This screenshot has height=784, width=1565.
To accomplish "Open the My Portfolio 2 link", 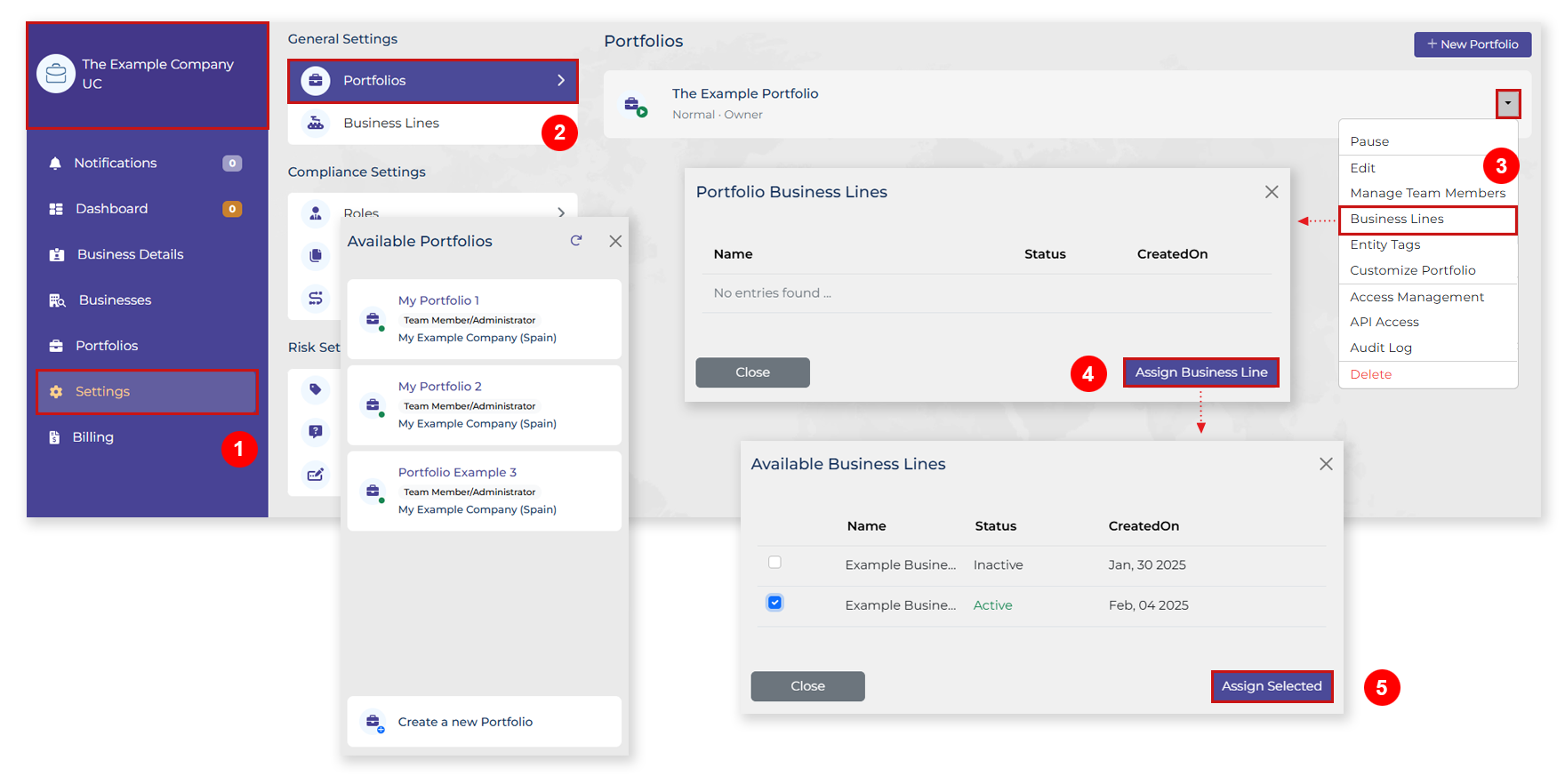I will (x=439, y=387).
